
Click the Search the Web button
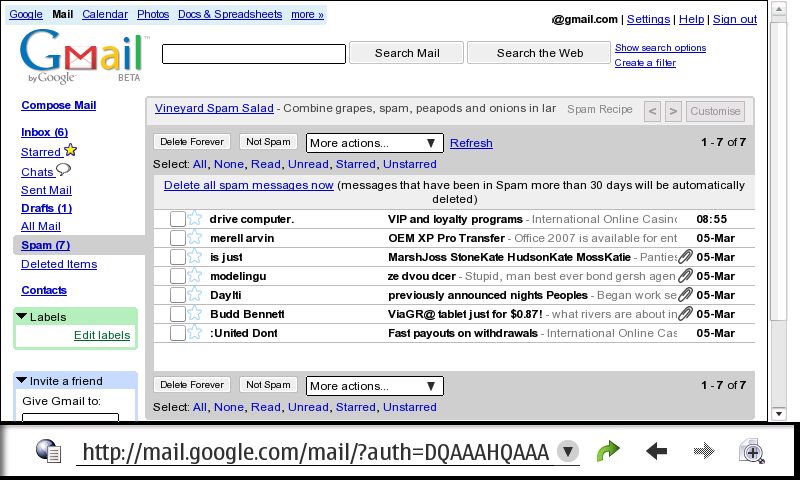pyautogui.click(x=539, y=53)
